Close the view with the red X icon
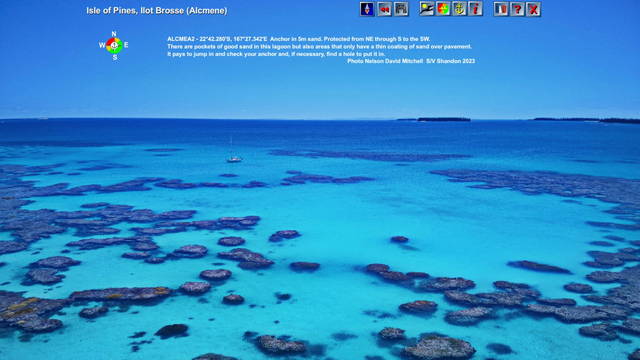The image size is (640, 360). point(533,9)
